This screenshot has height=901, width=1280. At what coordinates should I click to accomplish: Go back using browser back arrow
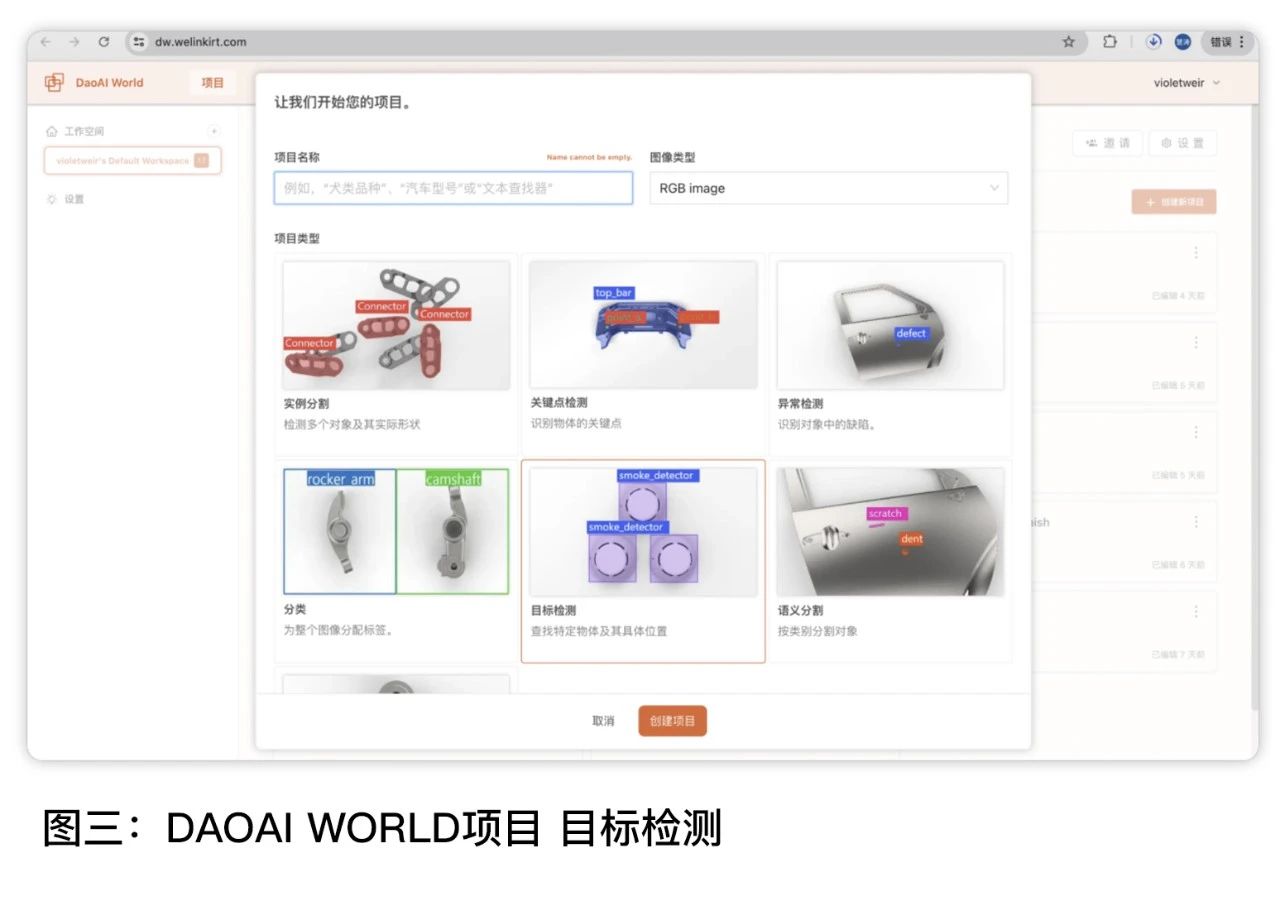click(46, 42)
